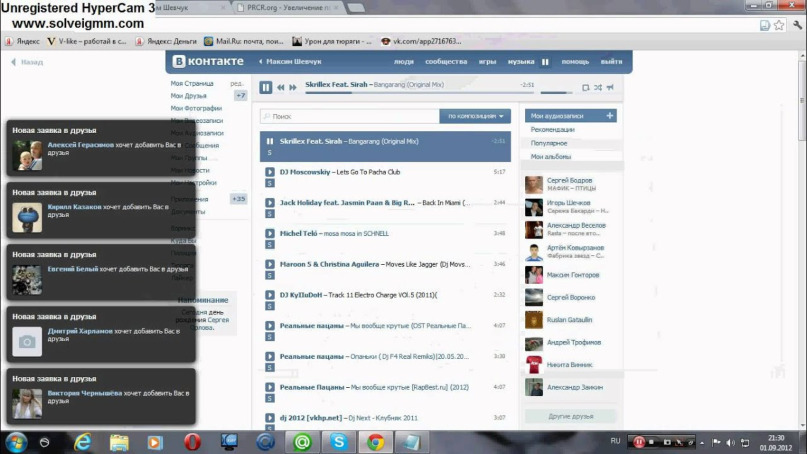
Task: Play the 4:07 Реальные пацаны OST track
Action: click(x=270, y=325)
